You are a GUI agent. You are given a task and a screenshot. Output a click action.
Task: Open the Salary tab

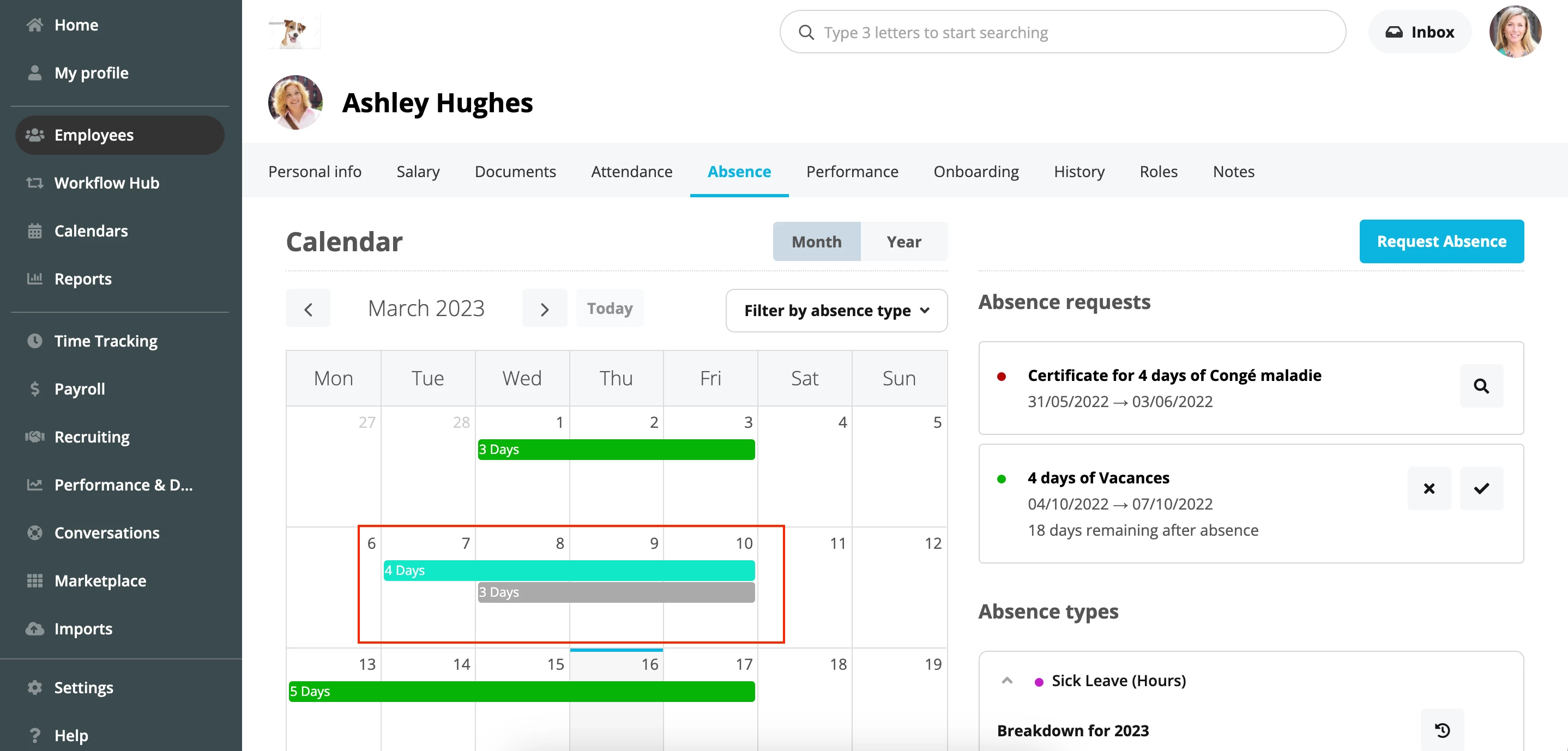coord(418,172)
